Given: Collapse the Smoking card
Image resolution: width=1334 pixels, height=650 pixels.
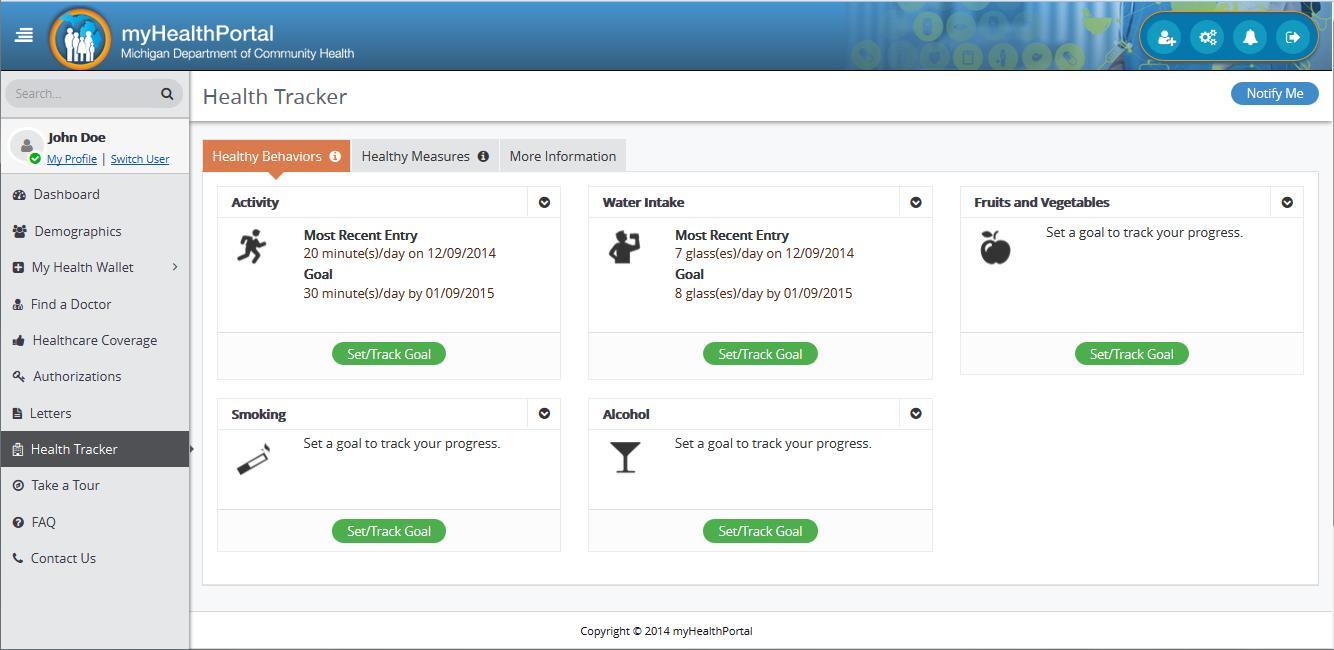Looking at the screenshot, I should (544, 413).
